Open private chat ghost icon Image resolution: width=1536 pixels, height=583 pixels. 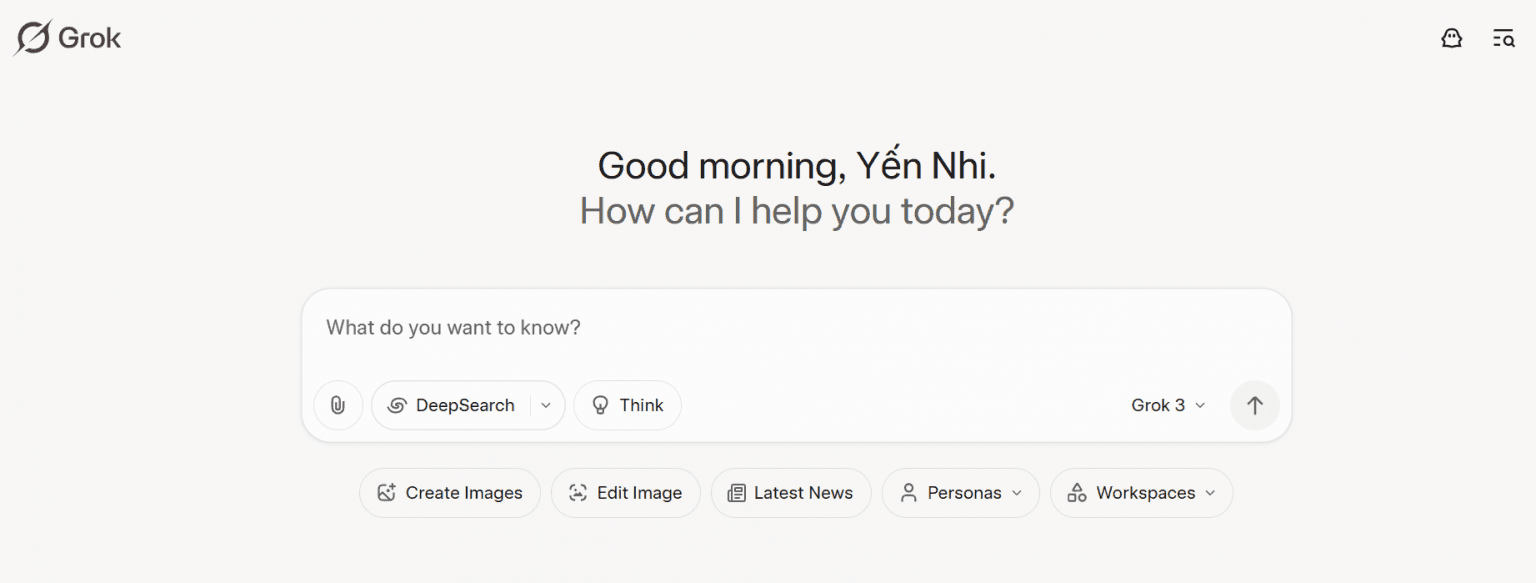[1451, 38]
